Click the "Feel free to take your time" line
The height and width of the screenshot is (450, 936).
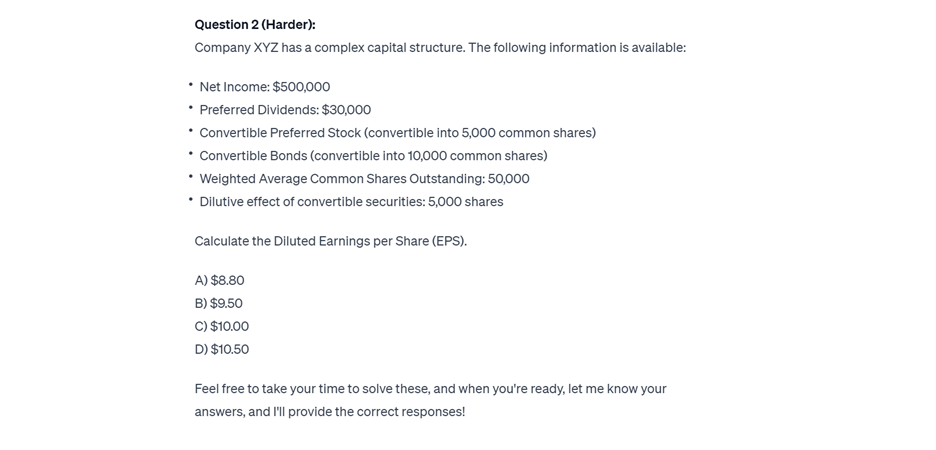coord(430,389)
